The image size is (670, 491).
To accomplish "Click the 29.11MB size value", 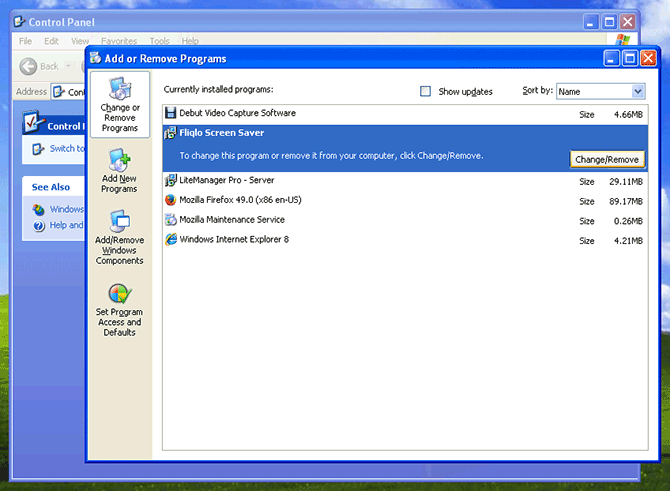I will pyautogui.click(x=626, y=182).
